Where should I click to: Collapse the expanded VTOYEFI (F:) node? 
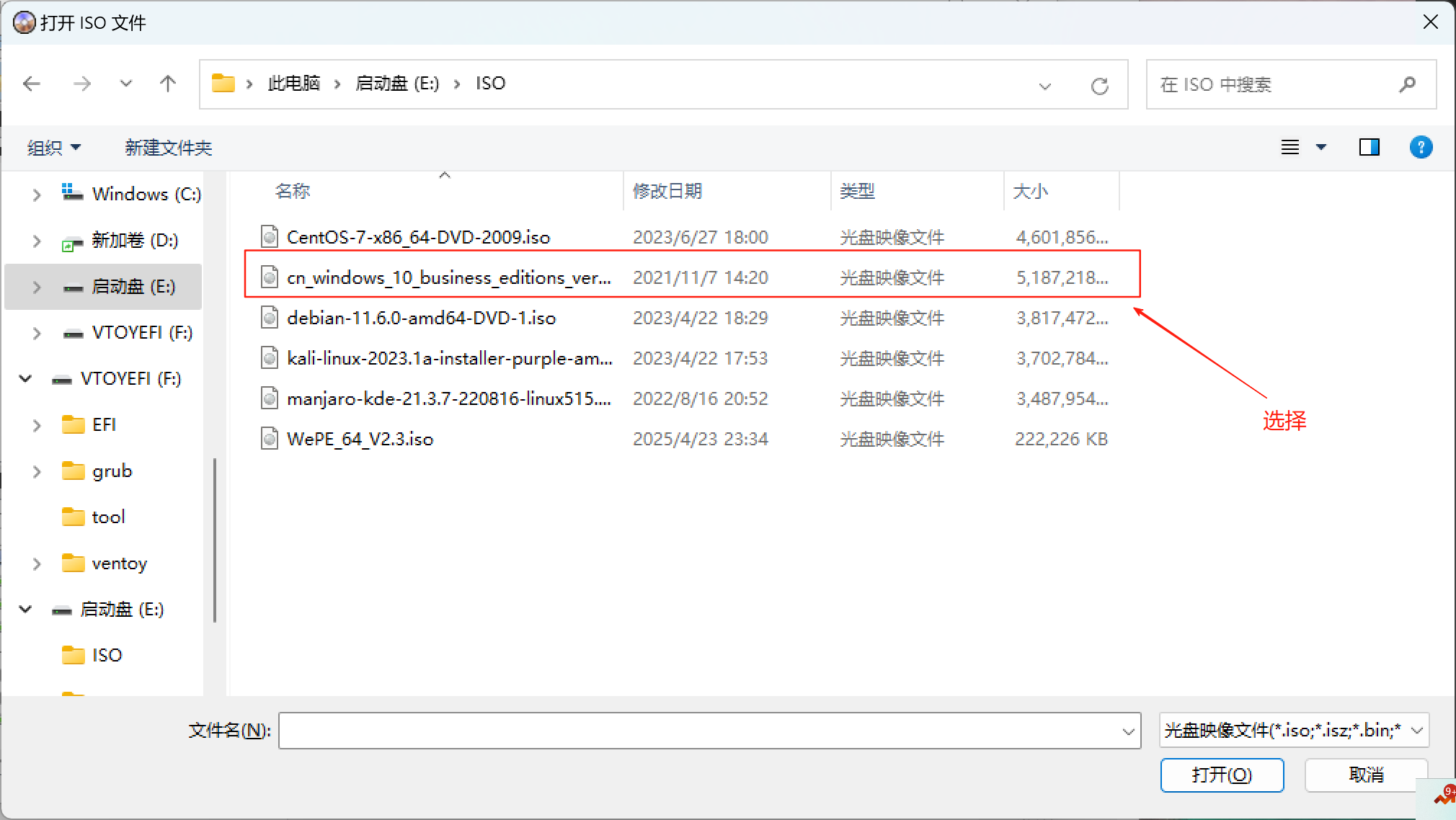pos(26,378)
